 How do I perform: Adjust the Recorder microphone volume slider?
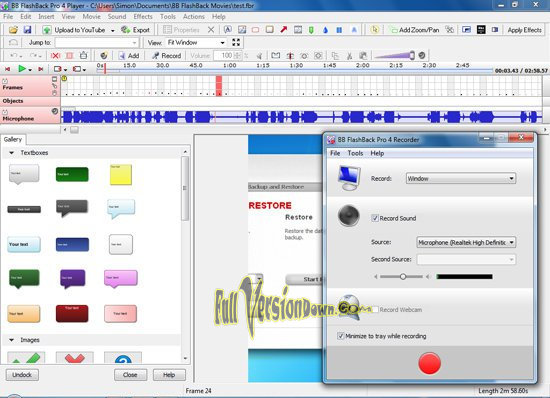(402, 277)
